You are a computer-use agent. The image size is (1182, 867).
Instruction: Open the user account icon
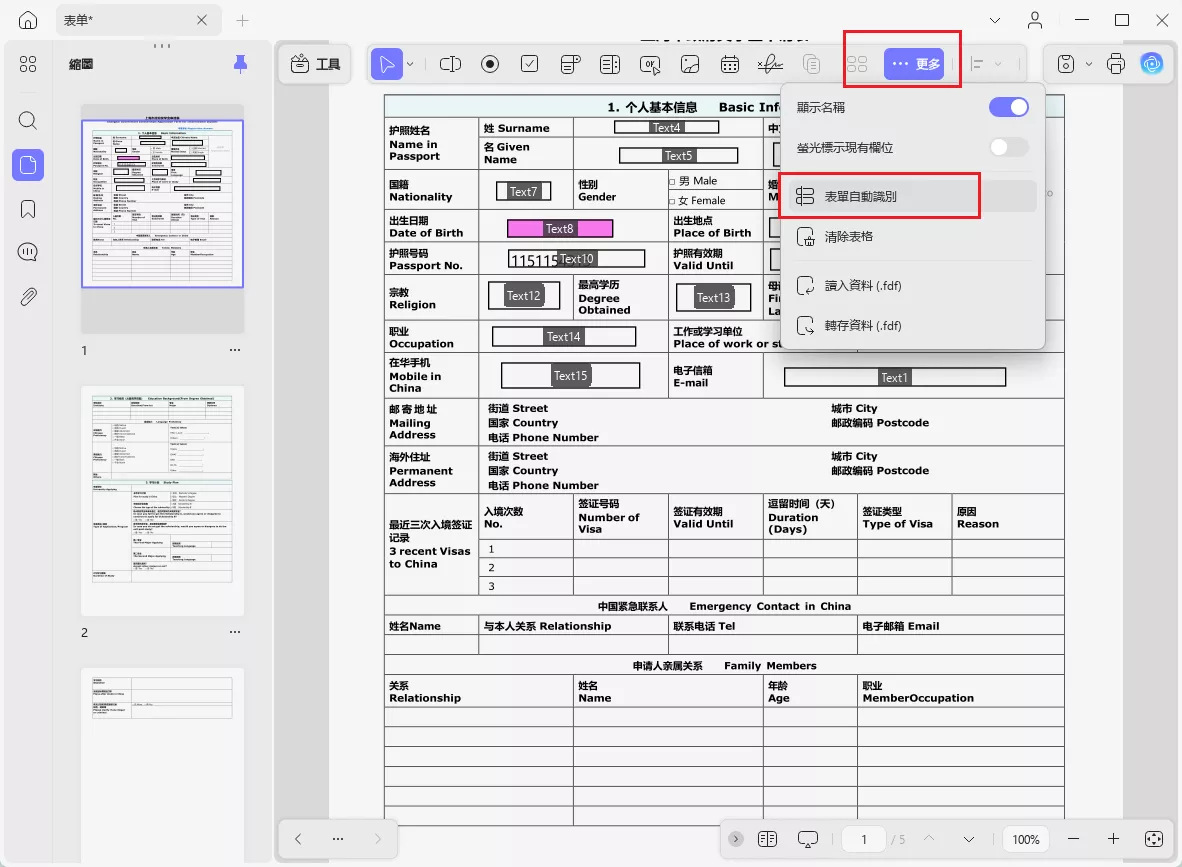pos(1035,20)
